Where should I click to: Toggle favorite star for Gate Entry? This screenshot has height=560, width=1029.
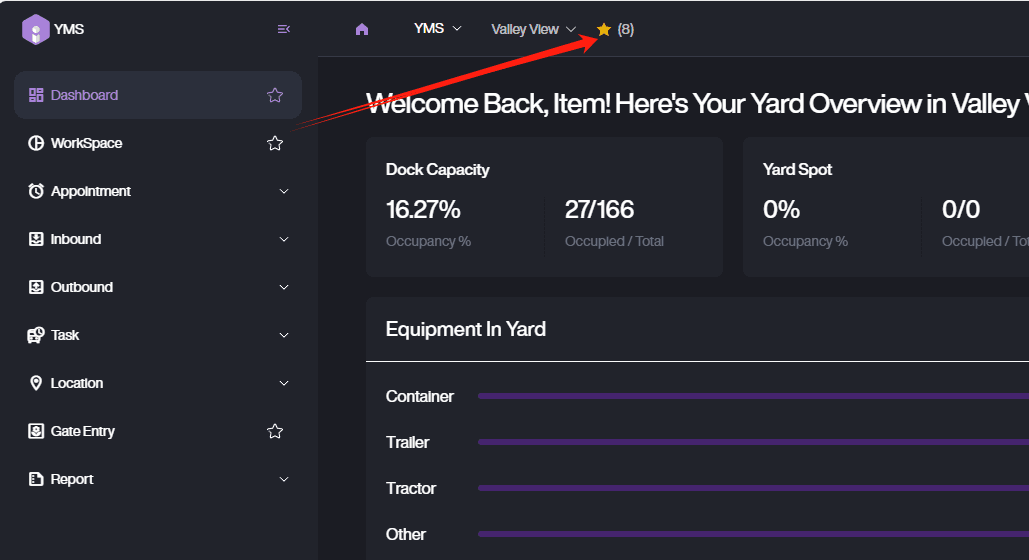coord(275,431)
